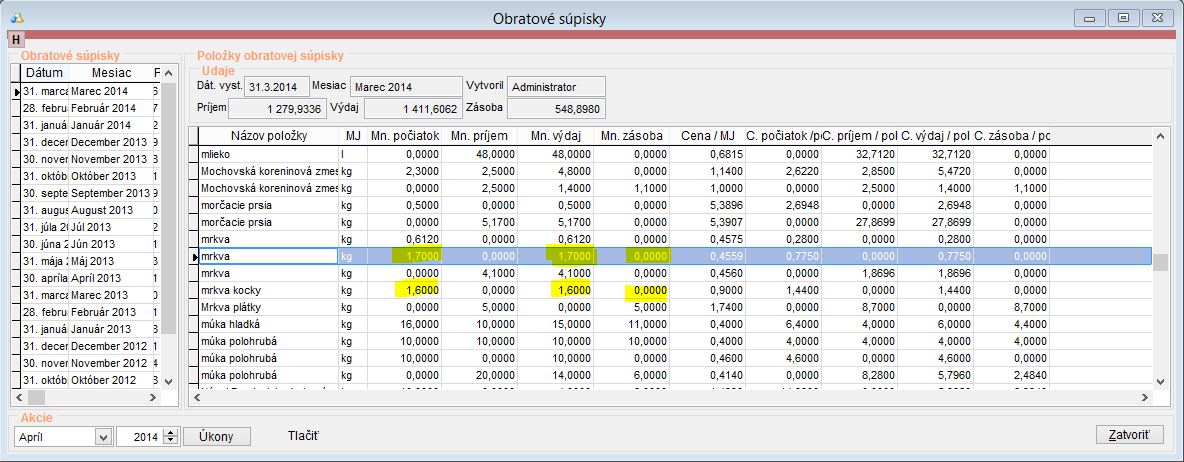Click the Cena / MJ column header
The height and width of the screenshot is (462, 1184).
pos(708,135)
